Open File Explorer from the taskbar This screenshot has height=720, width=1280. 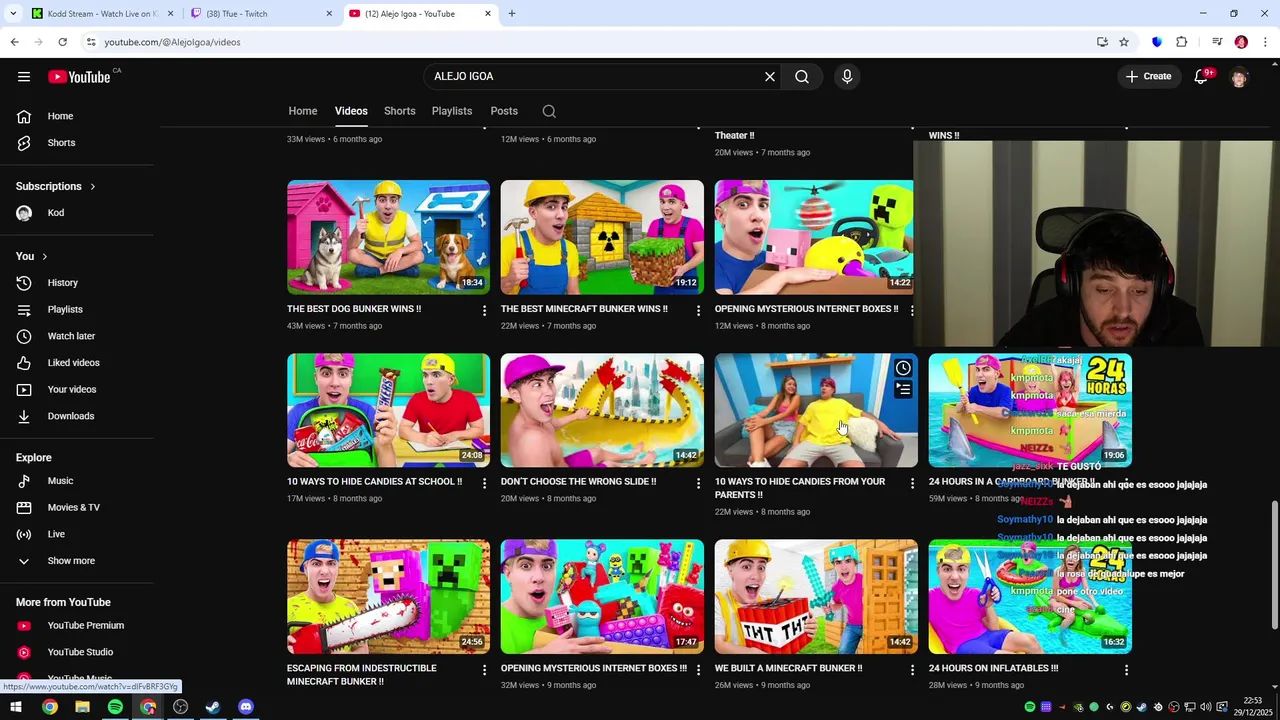(82, 707)
